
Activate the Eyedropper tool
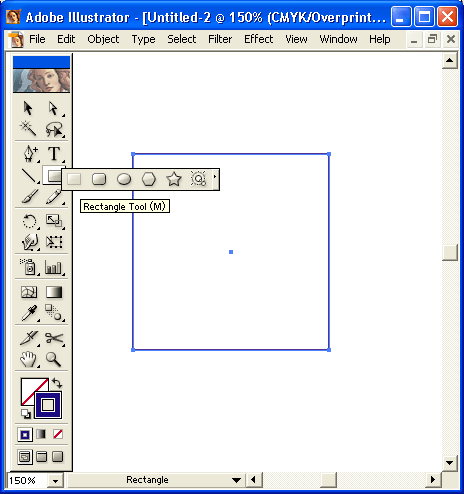click(29, 313)
